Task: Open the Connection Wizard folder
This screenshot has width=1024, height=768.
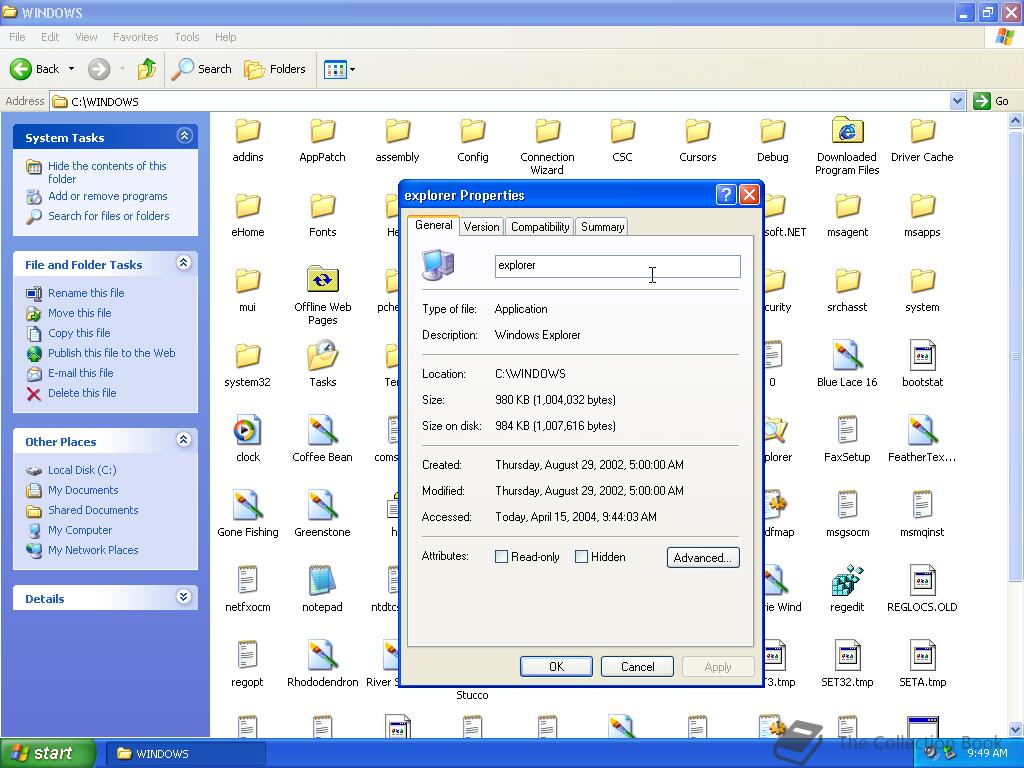Action: [547, 147]
